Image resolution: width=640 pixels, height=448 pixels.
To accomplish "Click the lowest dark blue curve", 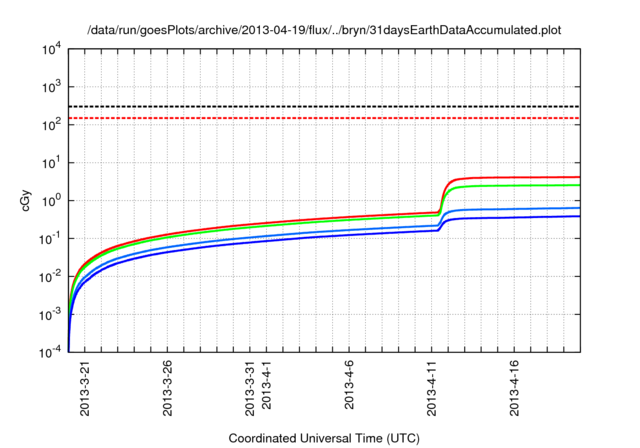I will 520,217.
